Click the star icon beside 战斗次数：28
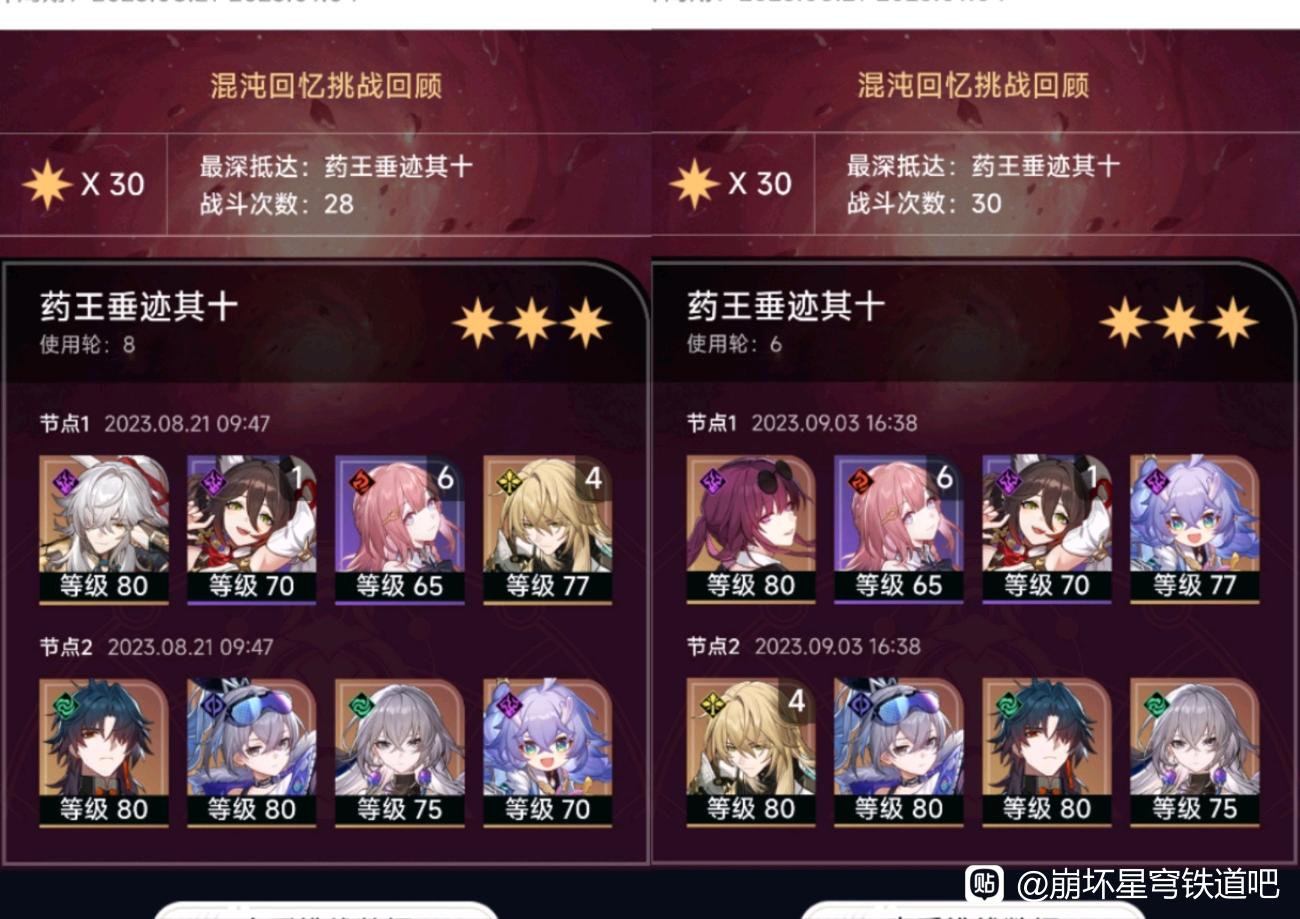 pos(48,185)
